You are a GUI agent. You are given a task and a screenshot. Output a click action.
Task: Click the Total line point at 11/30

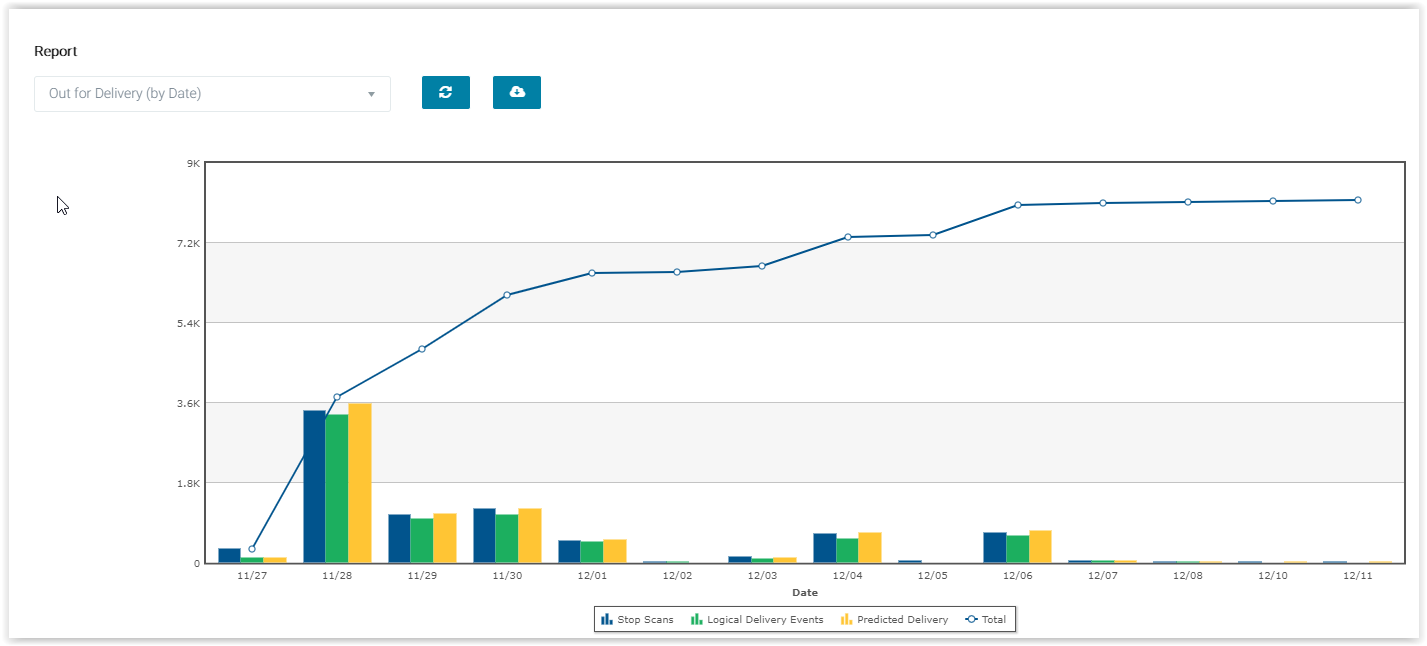click(x=507, y=295)
